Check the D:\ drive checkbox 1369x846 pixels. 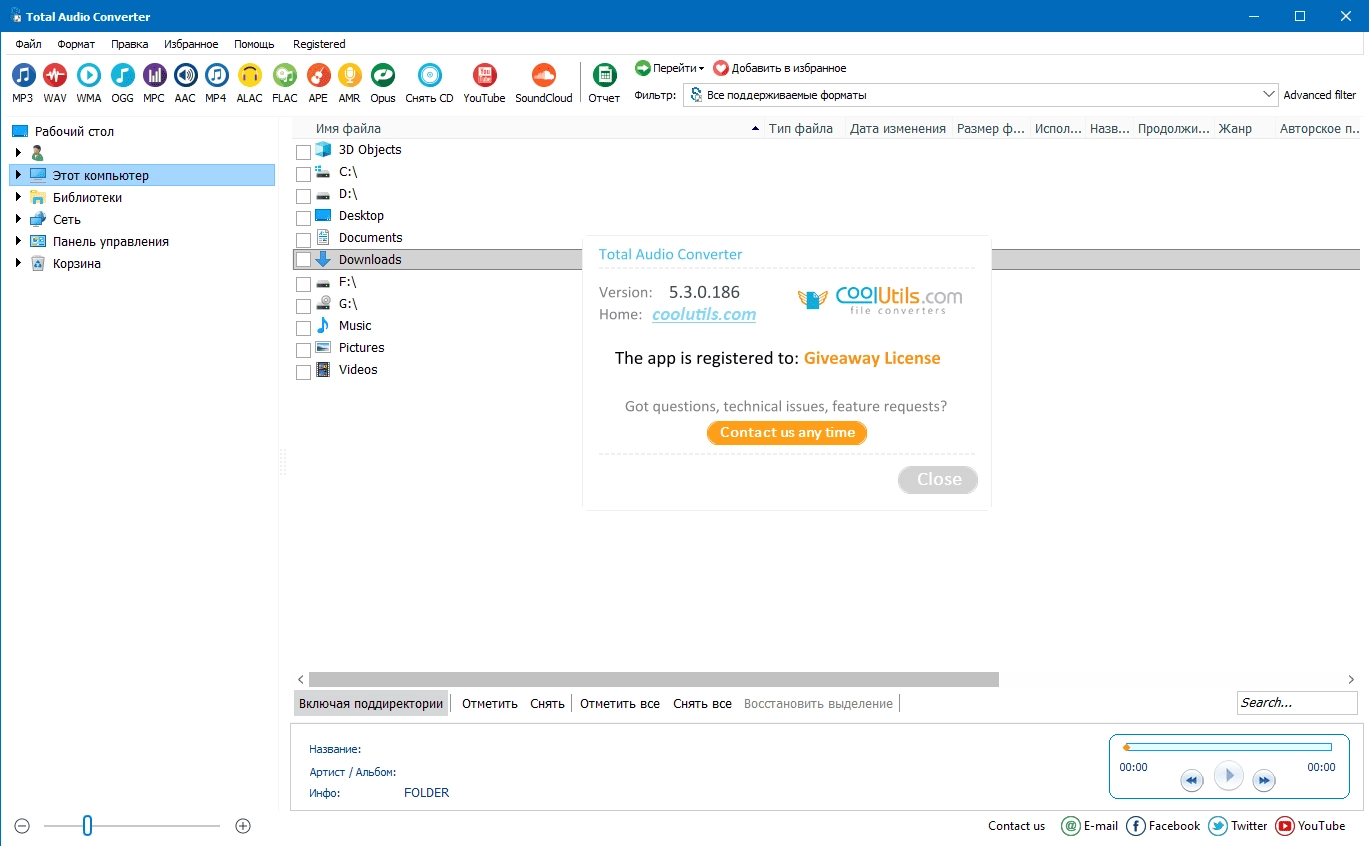304,196
